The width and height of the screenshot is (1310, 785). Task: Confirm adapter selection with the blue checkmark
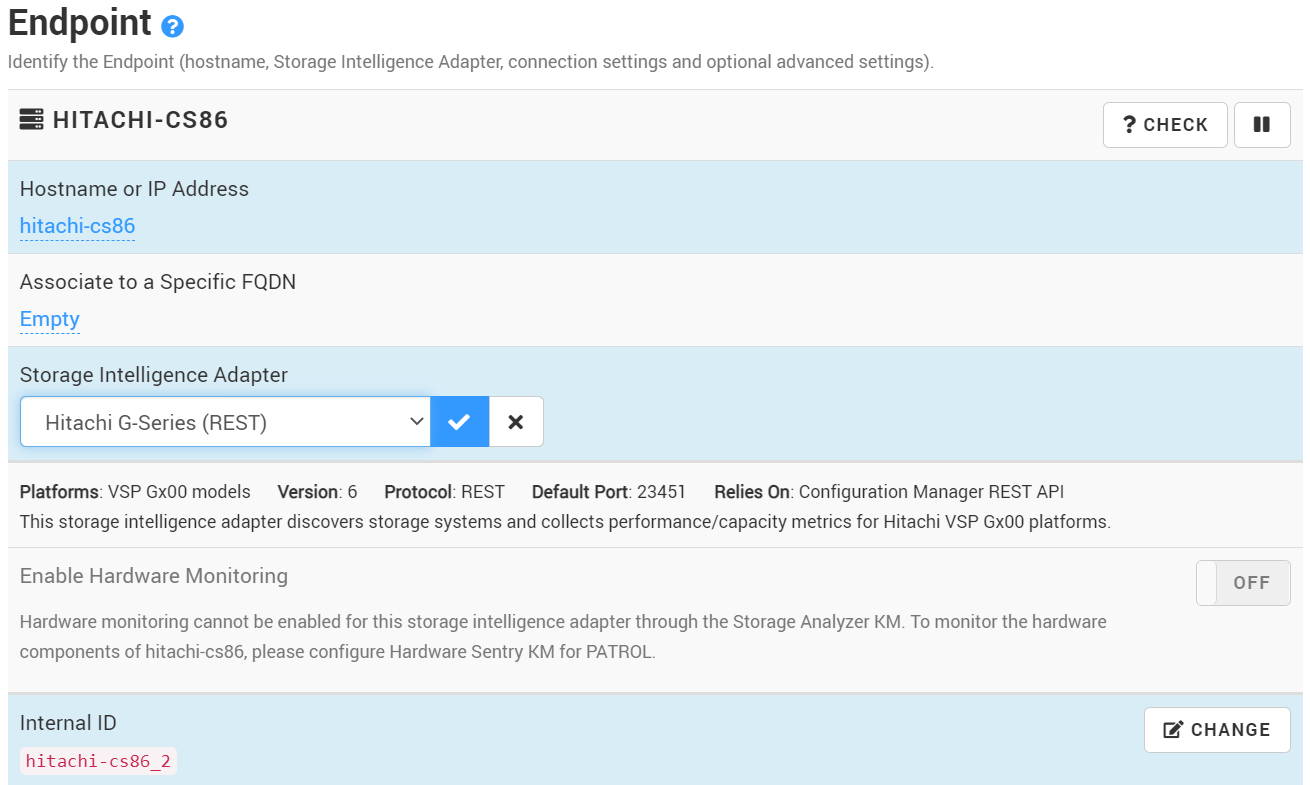tap(459, 421)
